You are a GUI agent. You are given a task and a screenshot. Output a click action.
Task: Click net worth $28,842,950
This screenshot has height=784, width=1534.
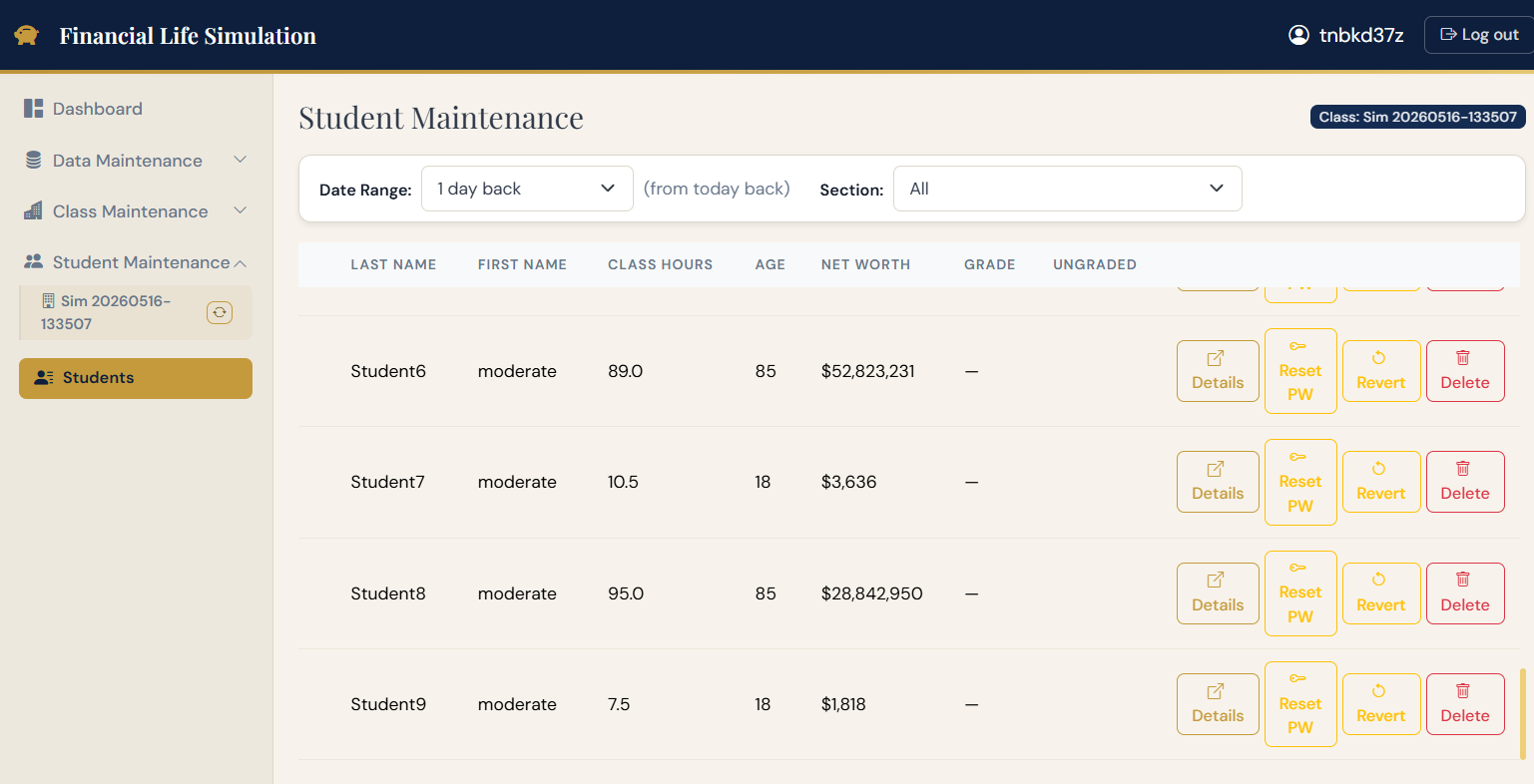872,593
